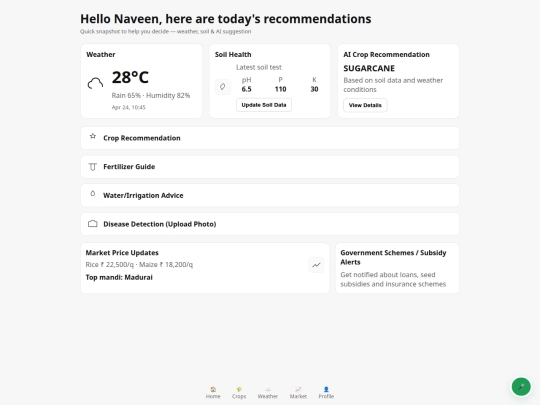The width and height of the screenshot is (540, 405).
Task: Click the AI Crop Recommendation card title
Action: (x=386, y=54)
